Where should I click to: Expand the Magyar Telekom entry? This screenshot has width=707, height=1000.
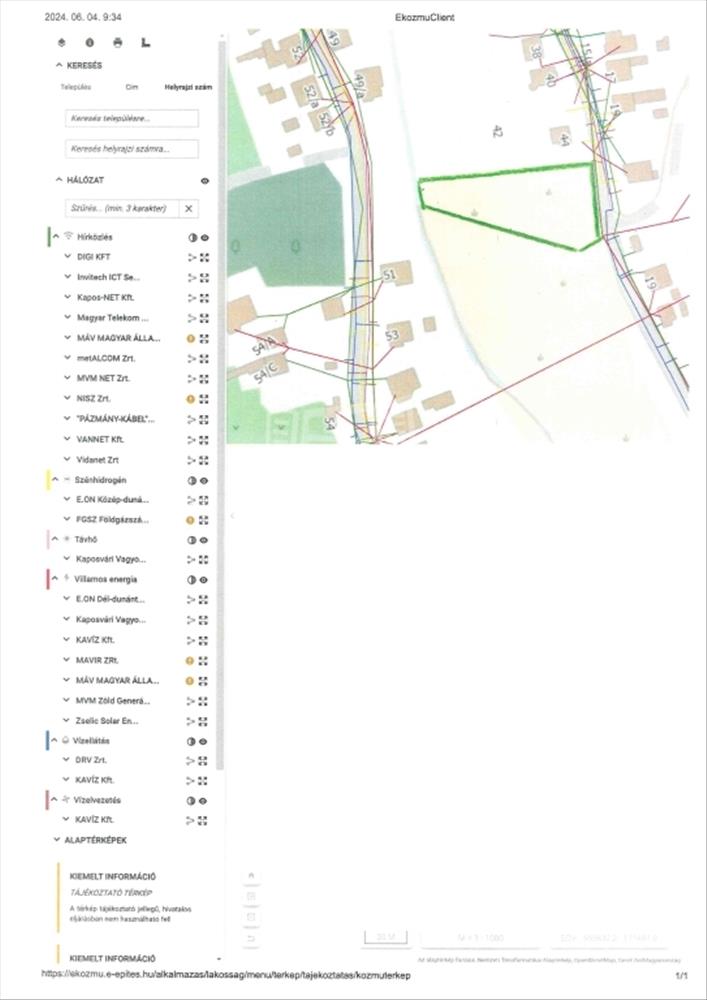[x=67, y=318]
